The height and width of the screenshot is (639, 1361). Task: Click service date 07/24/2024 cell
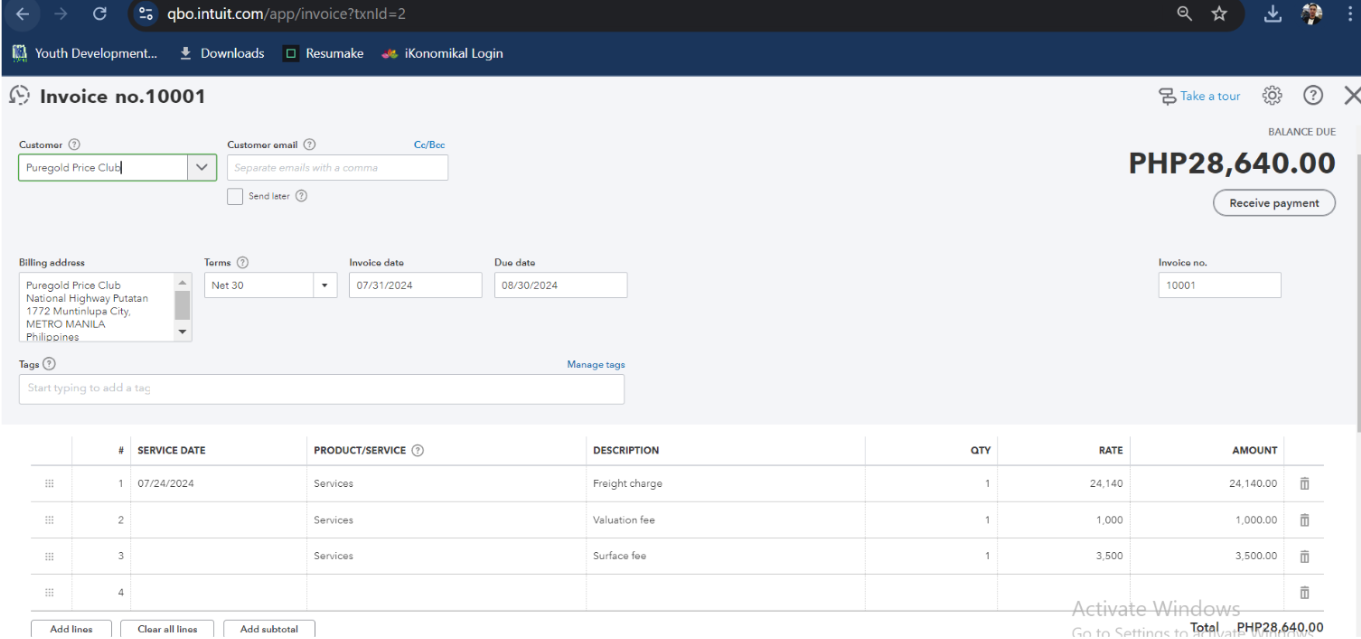pyautogui.click(x=219, y=484)
